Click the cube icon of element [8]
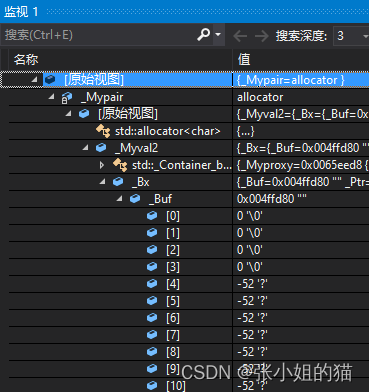369x392 pixels. 152,351
